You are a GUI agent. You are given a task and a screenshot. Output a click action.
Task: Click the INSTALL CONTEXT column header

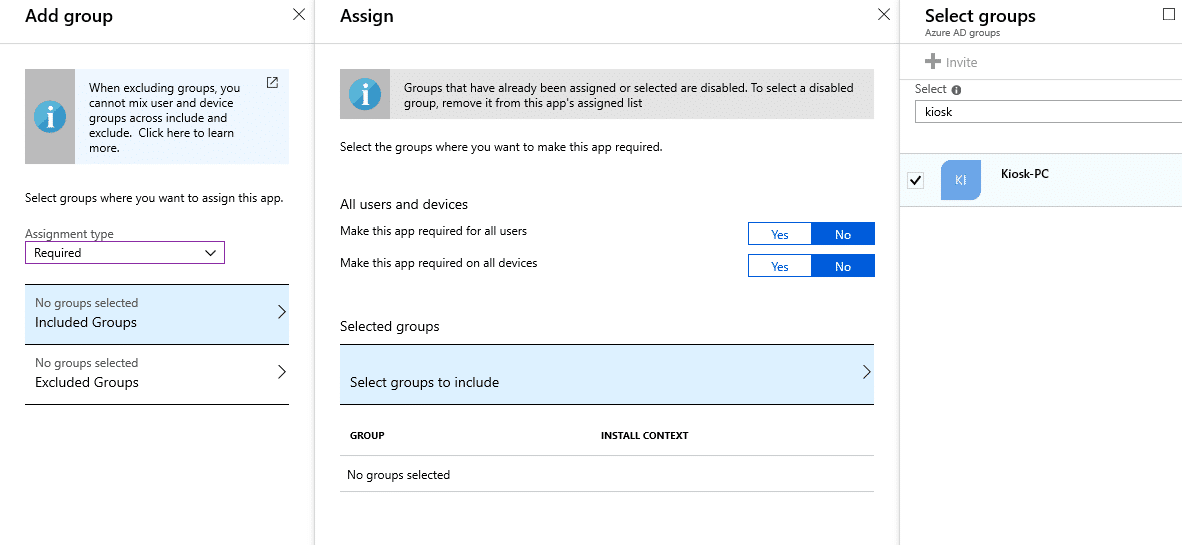click(645, 436)
